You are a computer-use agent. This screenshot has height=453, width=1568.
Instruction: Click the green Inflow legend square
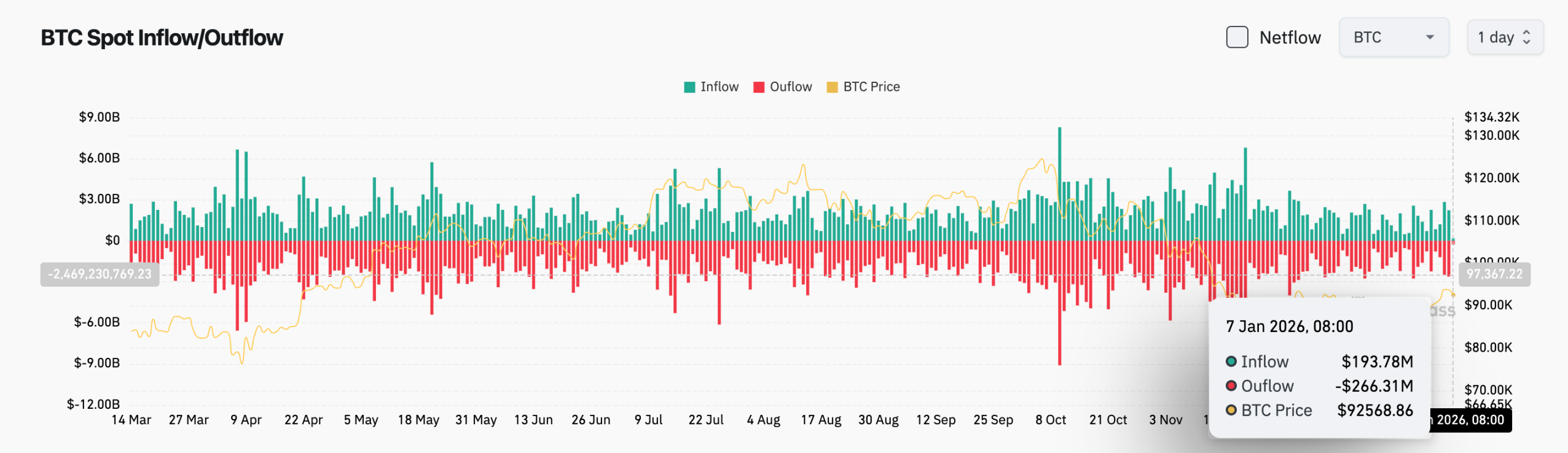(689, 87)
